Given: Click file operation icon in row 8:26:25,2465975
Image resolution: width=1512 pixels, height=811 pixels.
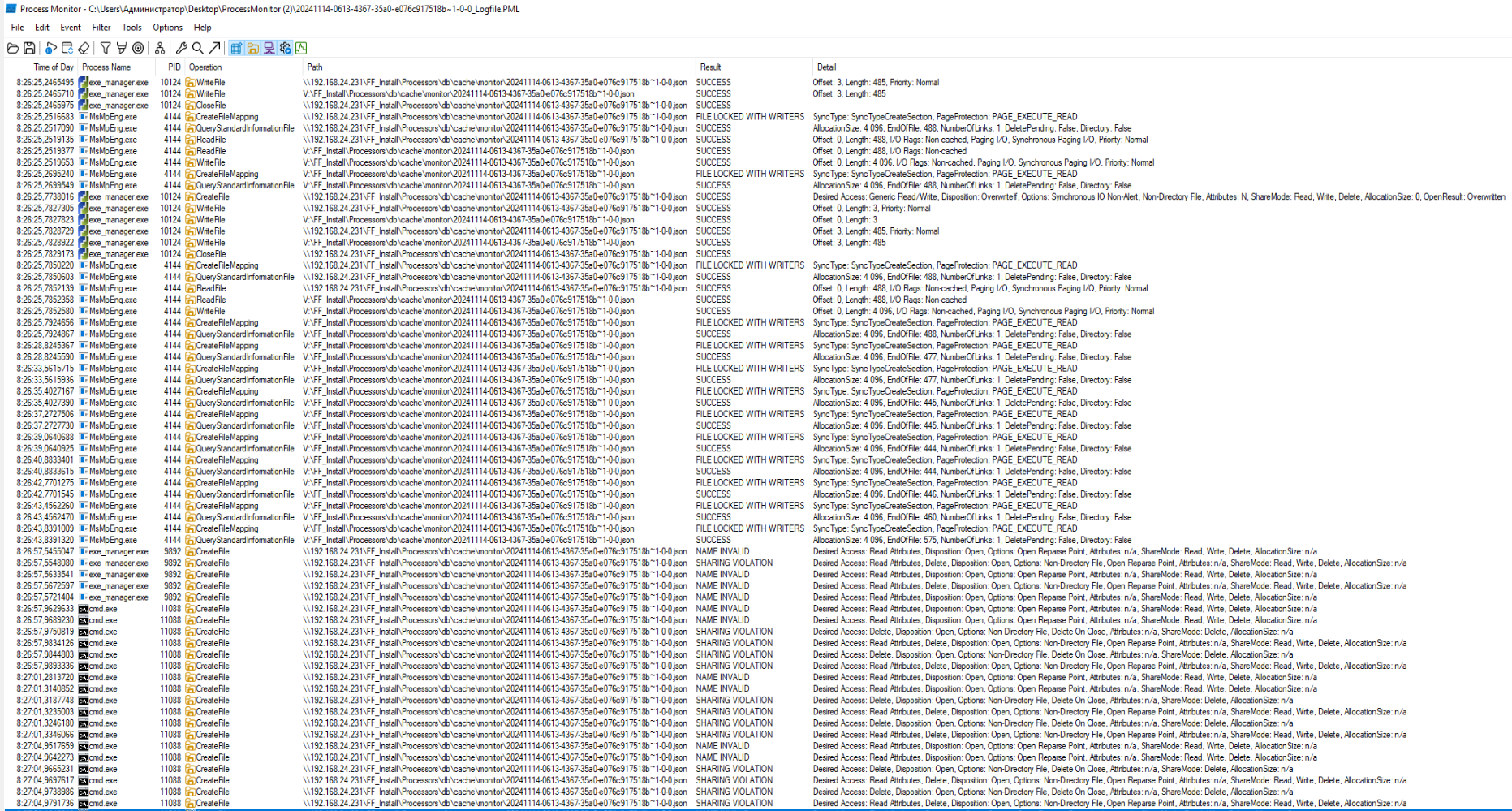Looking at the screenshot, I should (x=190, y=106).
